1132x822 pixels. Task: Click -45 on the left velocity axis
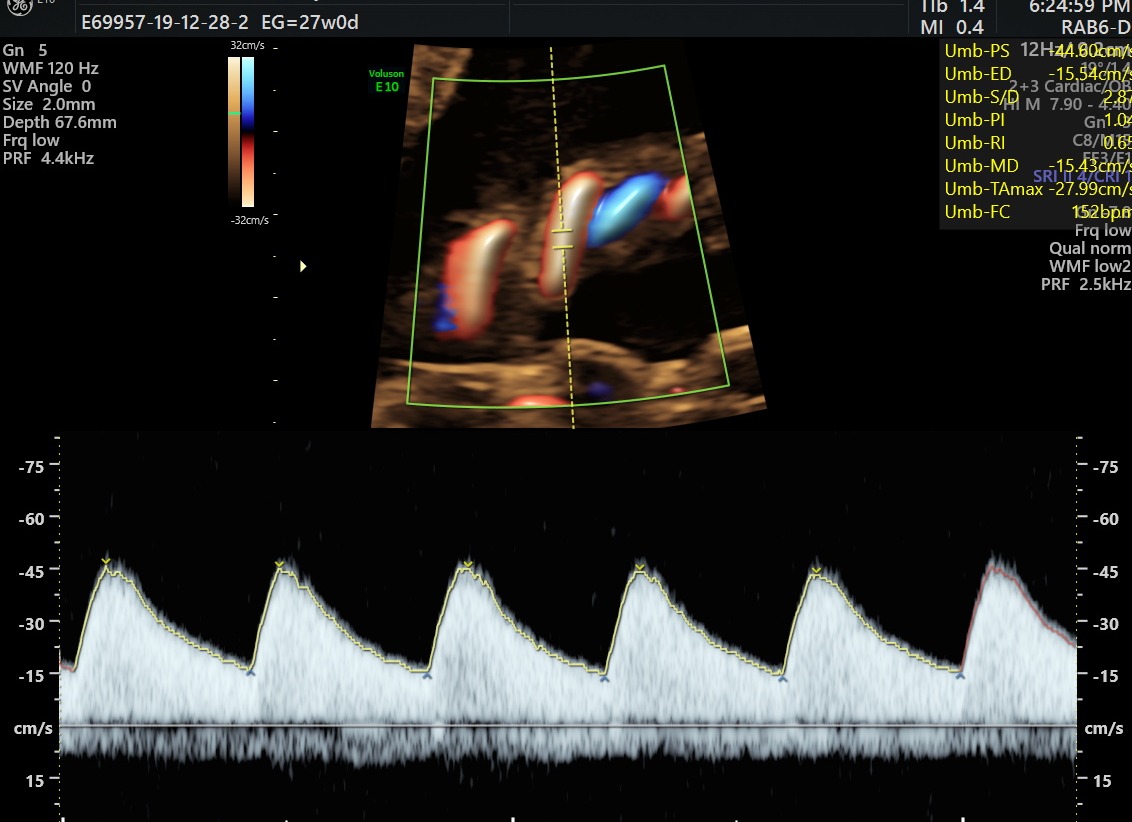coord(31,572)
